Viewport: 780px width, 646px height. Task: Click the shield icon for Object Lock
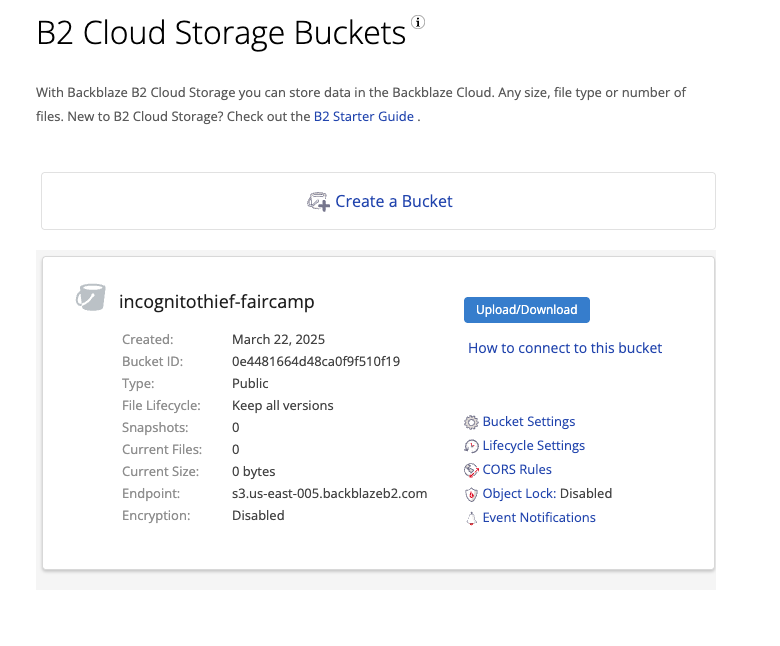[471, 494]
